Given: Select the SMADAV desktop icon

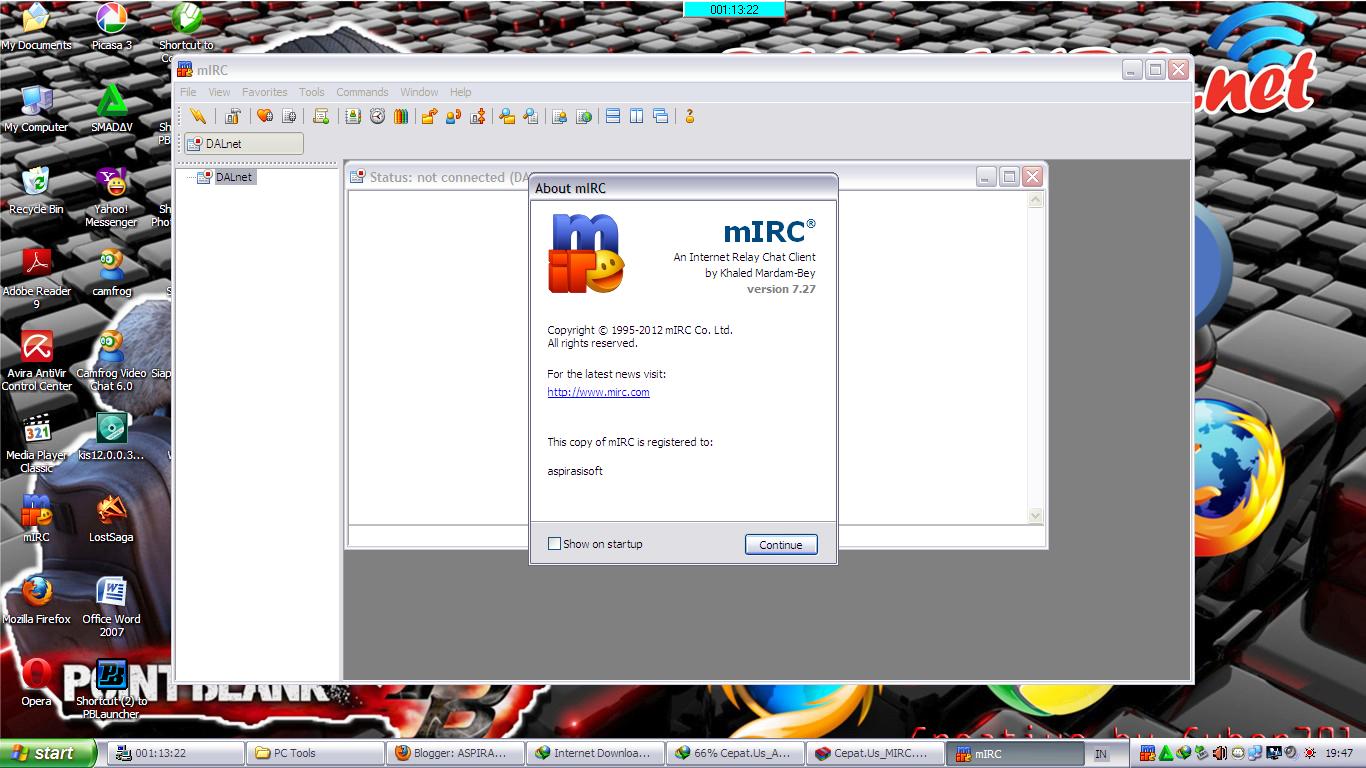Looking at the screenshot, I should [111, 109].
